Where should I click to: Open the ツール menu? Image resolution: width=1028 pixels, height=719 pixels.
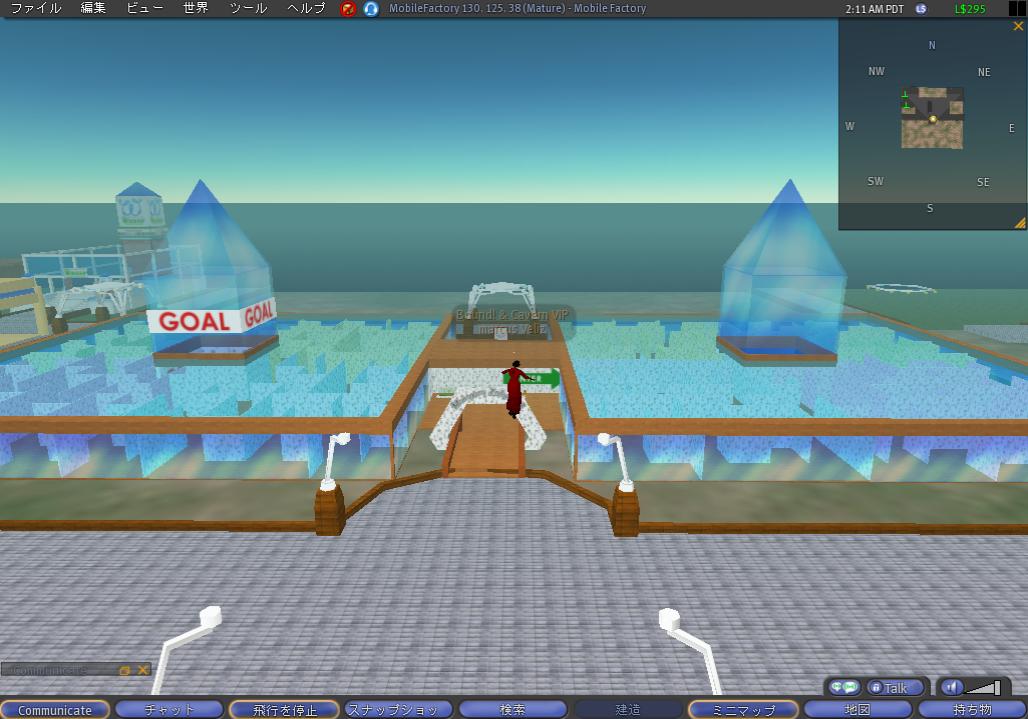[248, 8]
